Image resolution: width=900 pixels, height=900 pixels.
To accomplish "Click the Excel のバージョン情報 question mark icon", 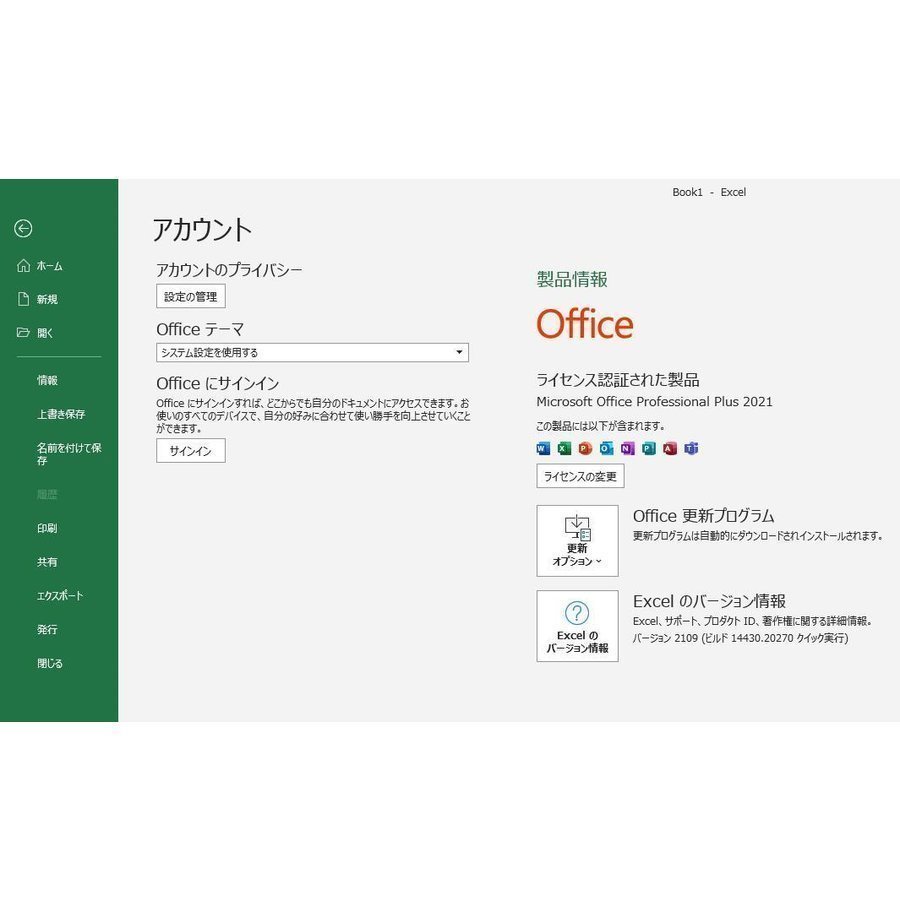I will [x=578, y=615].
